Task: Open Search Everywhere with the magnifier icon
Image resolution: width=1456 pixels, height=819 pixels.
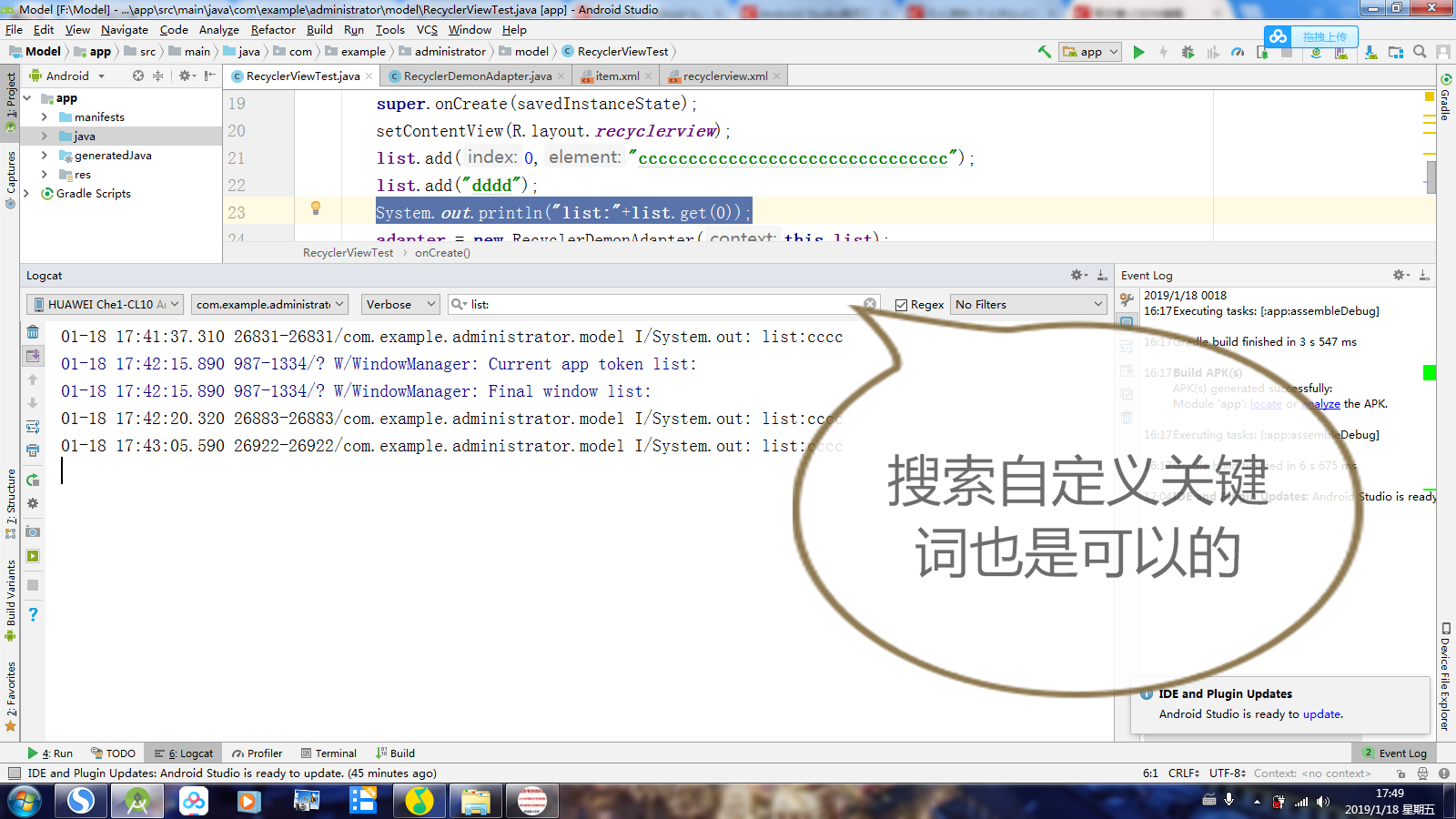Action: [x=1420, y=52]
